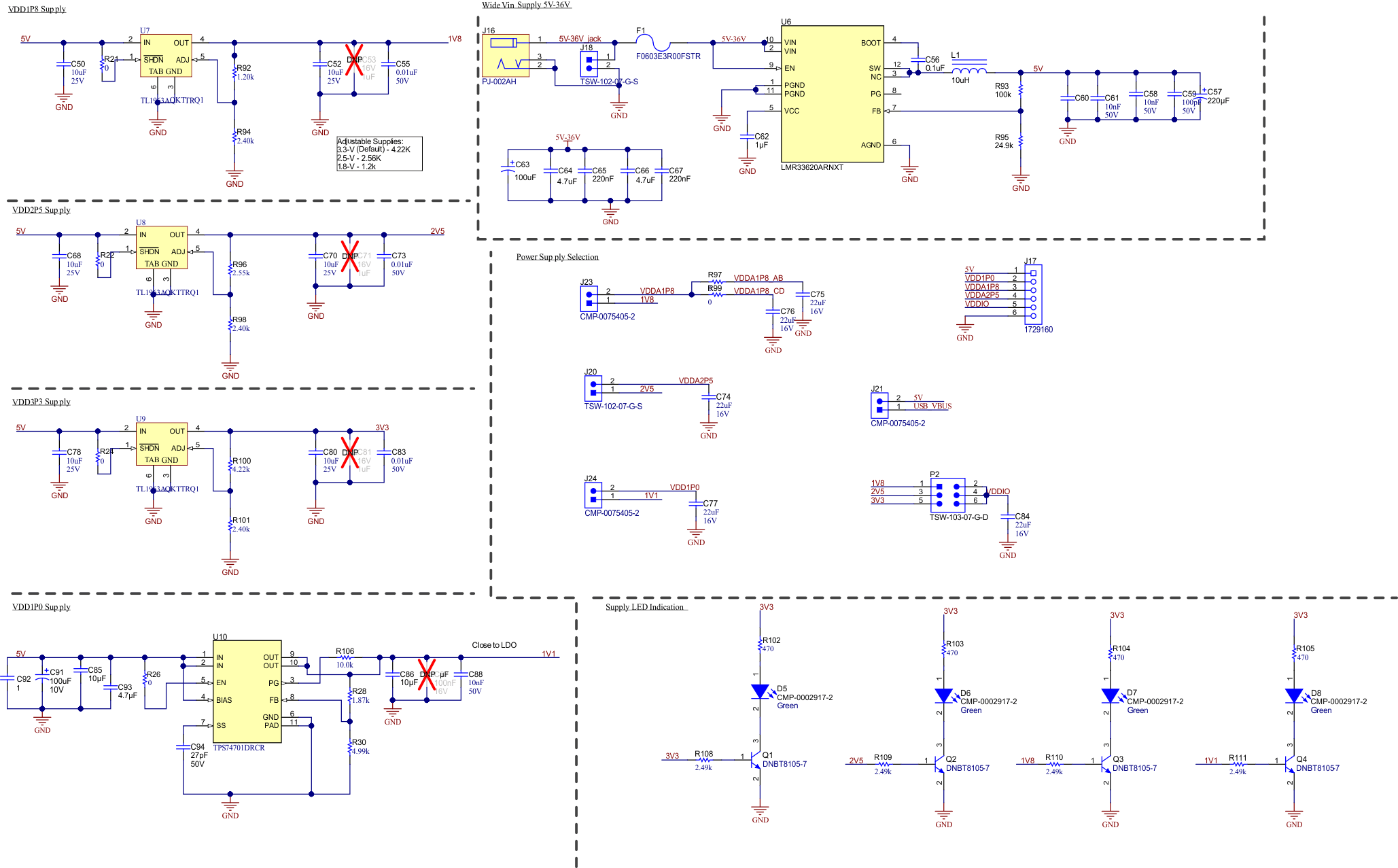Click the VDD1P8 Supply section title
Viewport: 1398px width, 868px height.
[37, 9]
